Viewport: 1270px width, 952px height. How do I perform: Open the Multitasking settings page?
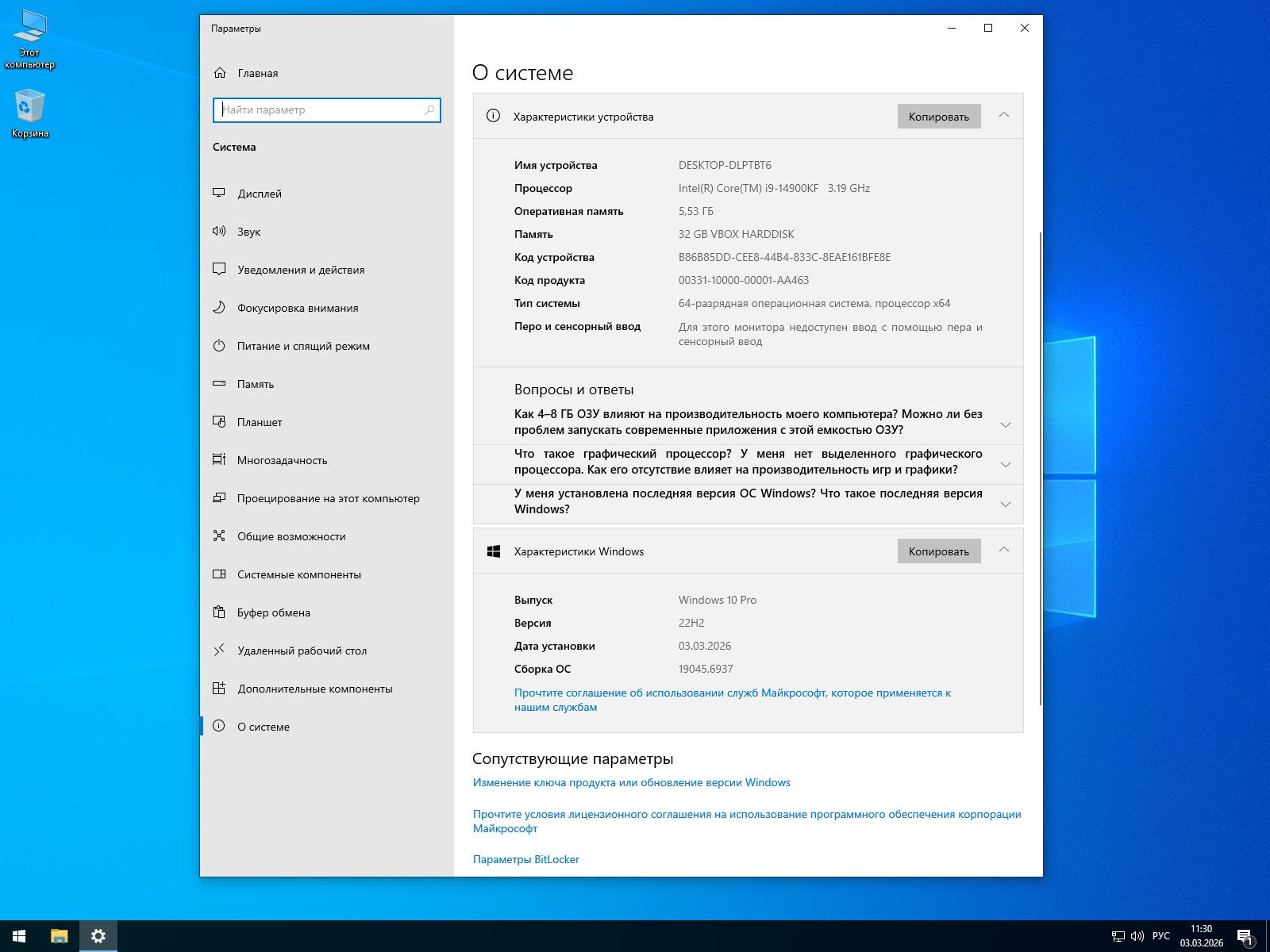[282, 460]
